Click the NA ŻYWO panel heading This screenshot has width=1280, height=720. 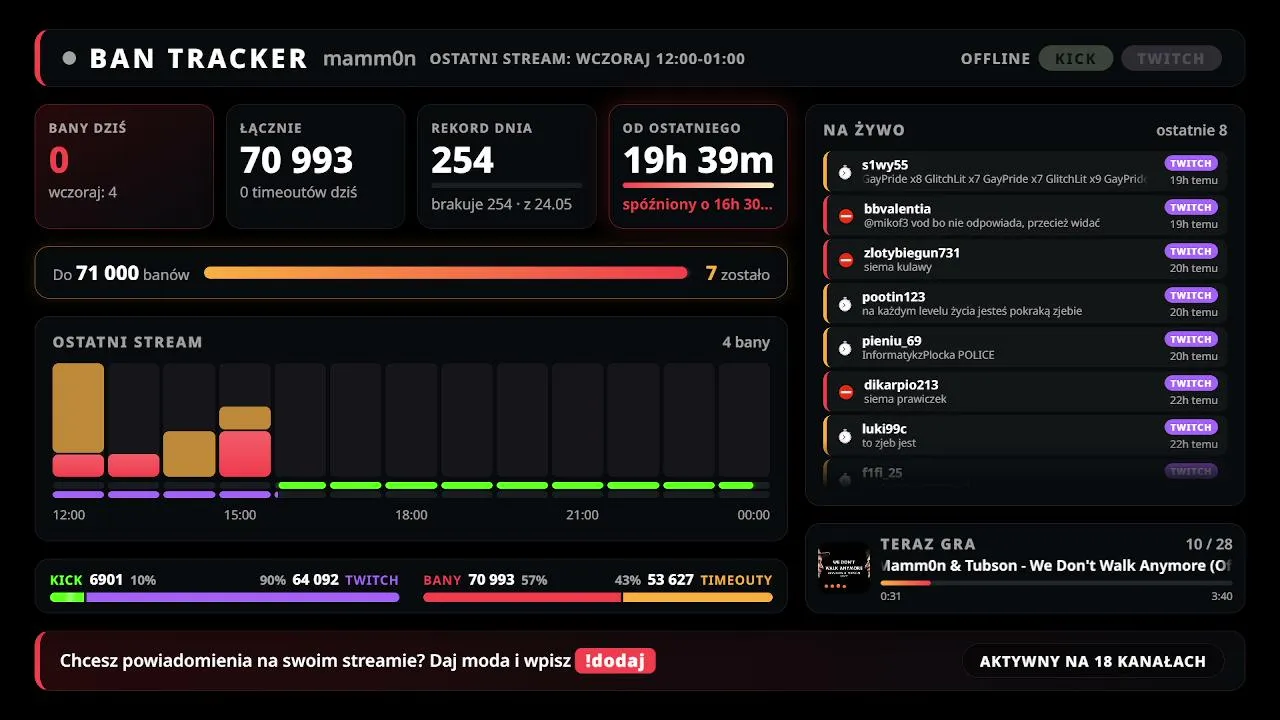pos(864,130)
